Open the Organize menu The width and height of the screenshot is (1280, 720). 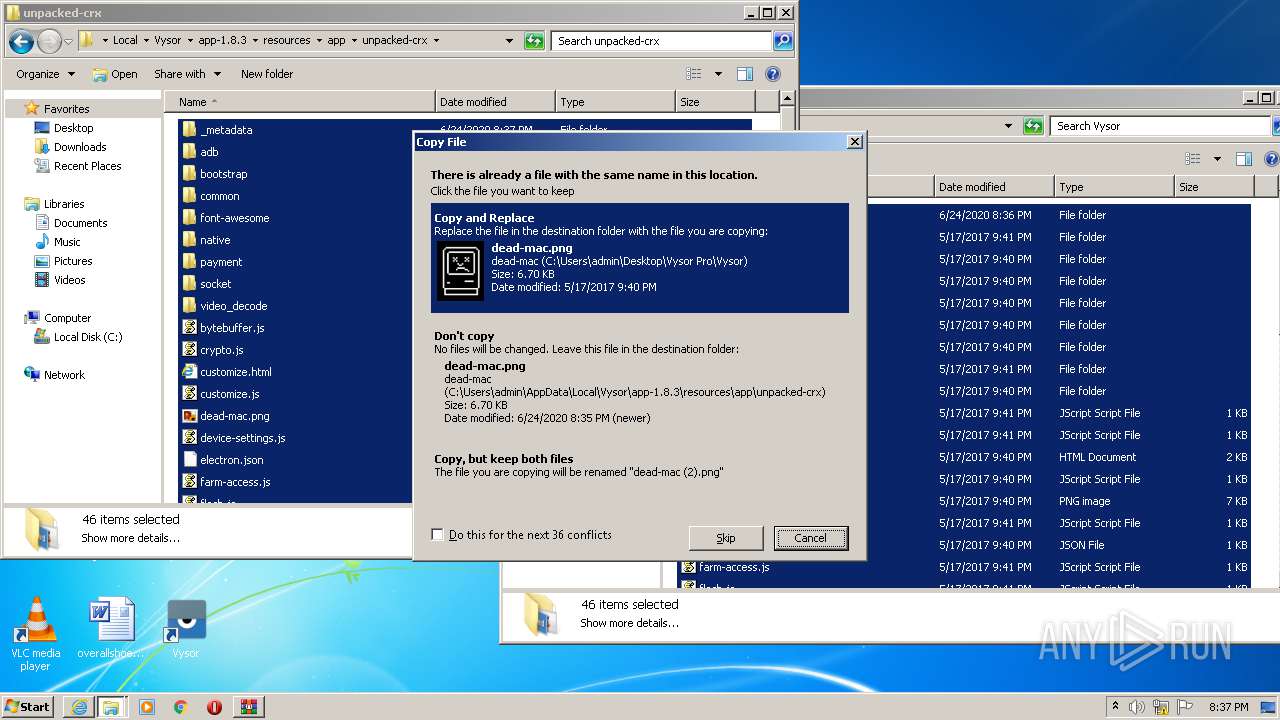pos(45,74)
